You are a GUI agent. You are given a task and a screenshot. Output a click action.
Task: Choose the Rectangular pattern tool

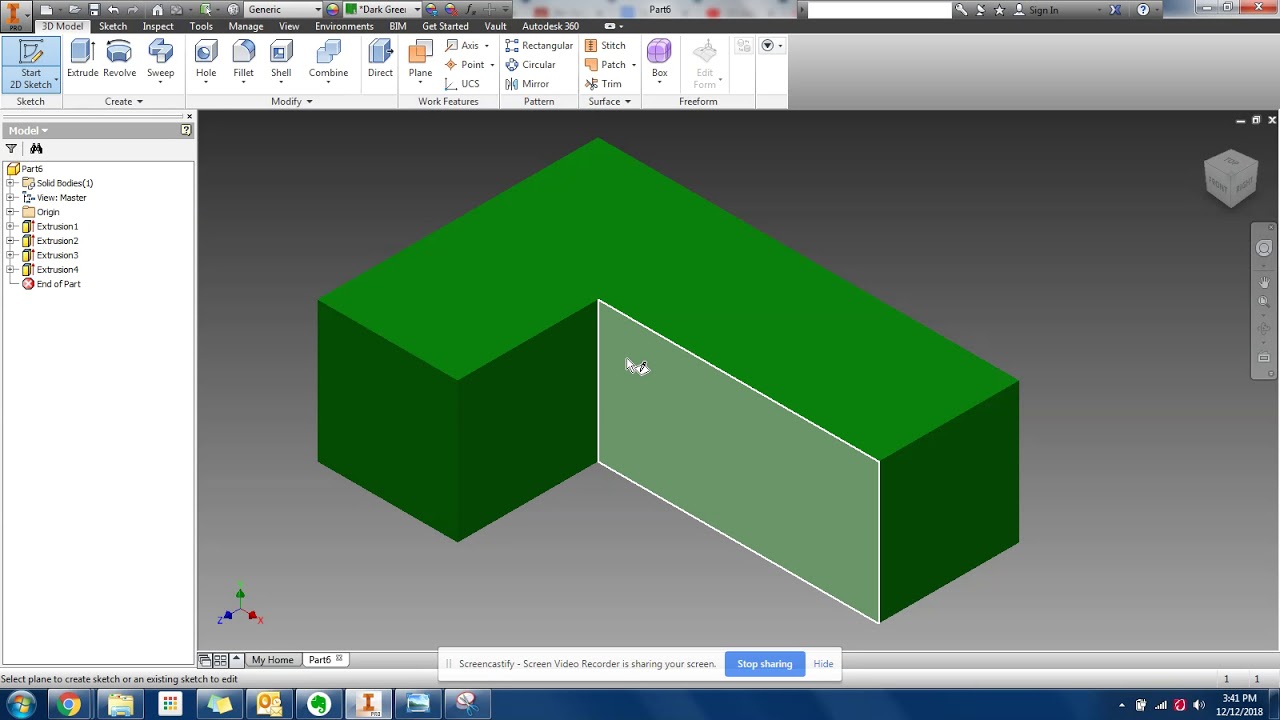tap(539, 46)
